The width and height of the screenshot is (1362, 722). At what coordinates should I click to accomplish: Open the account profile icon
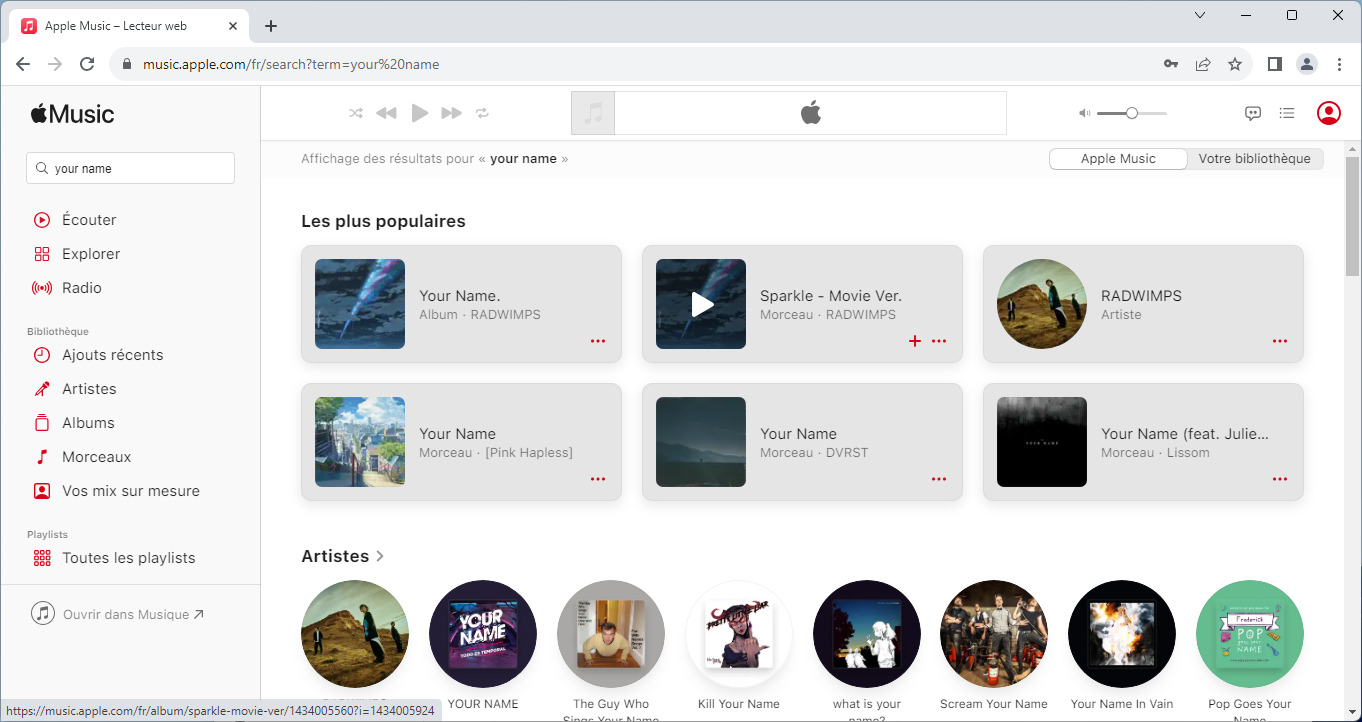click(x=1329, y=113)
